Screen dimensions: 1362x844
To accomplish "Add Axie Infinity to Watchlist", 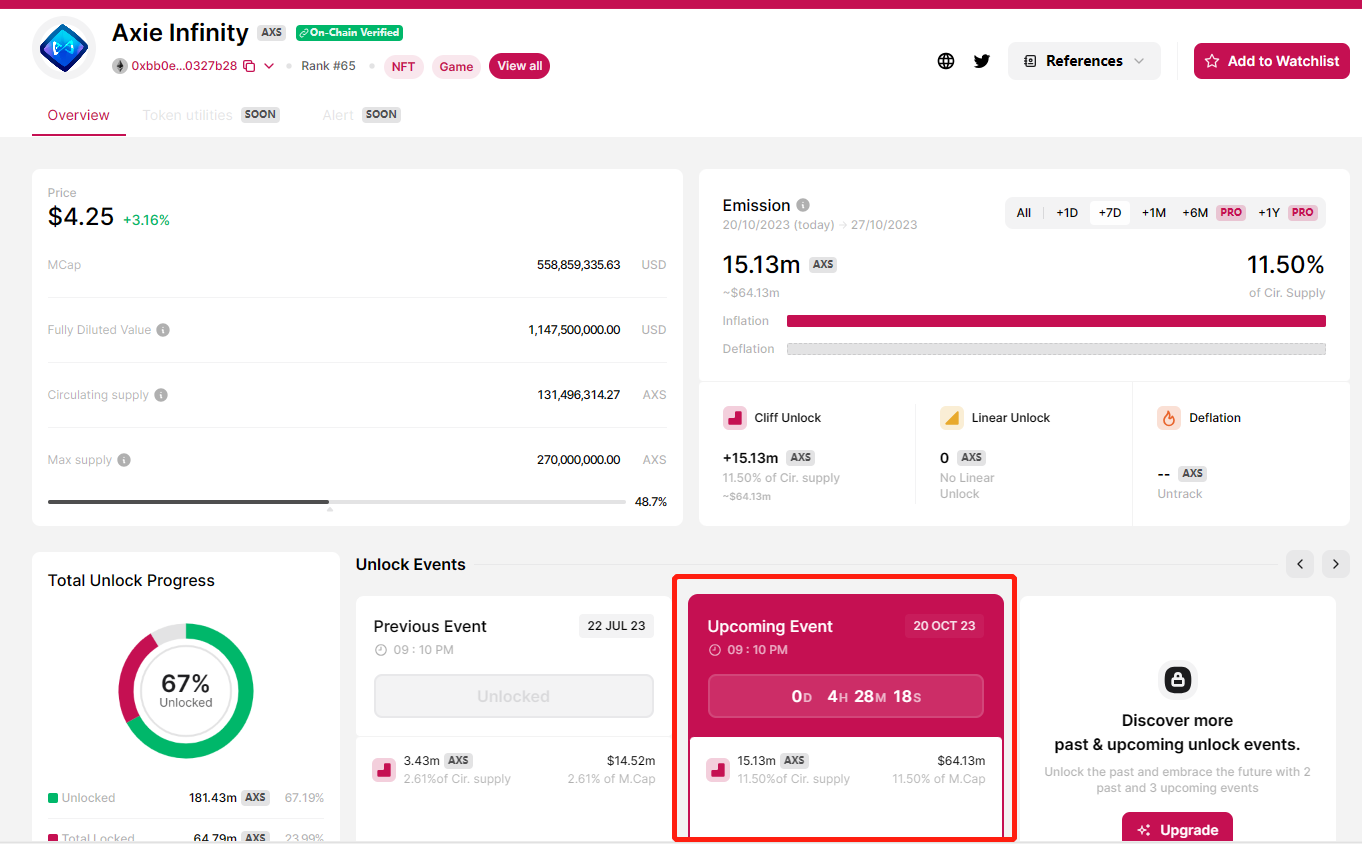I will coord(1271,61).
